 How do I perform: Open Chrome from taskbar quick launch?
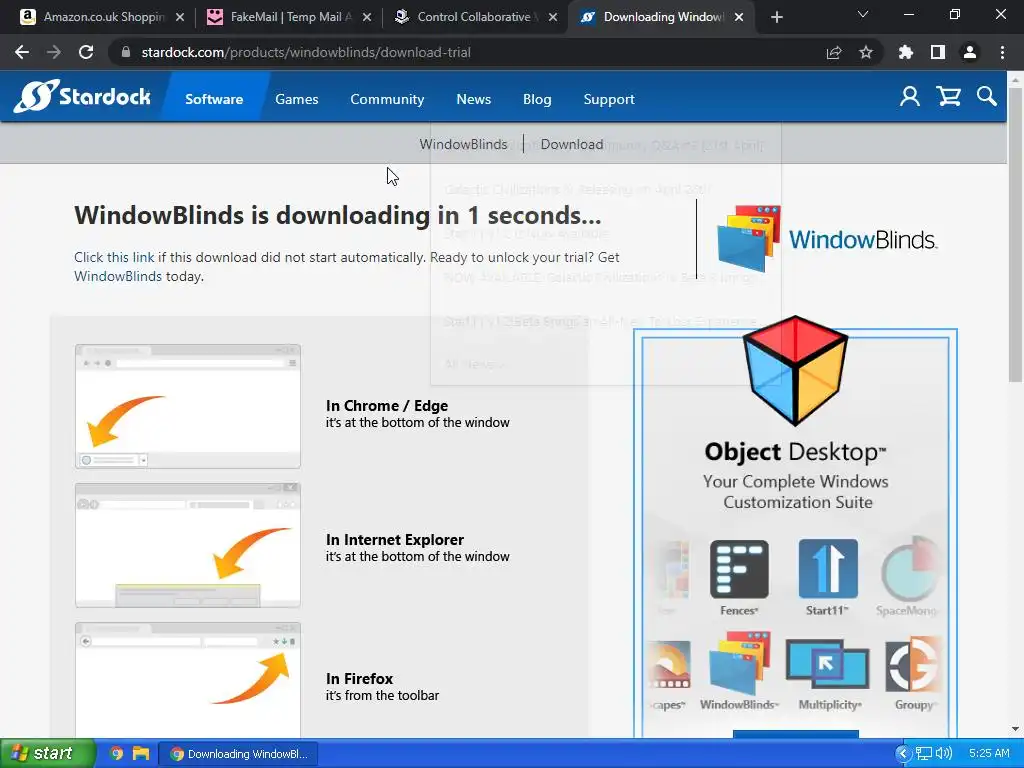[x=117, y=754]
